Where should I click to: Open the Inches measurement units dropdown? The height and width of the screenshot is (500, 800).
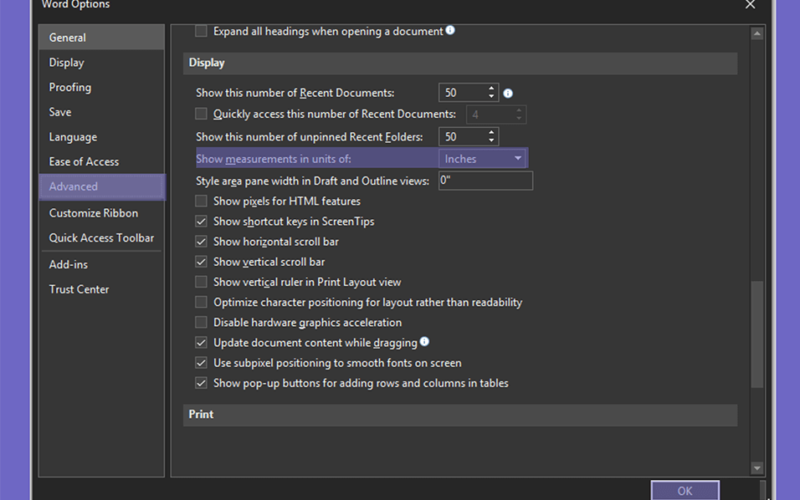click(x=483, y=159)
